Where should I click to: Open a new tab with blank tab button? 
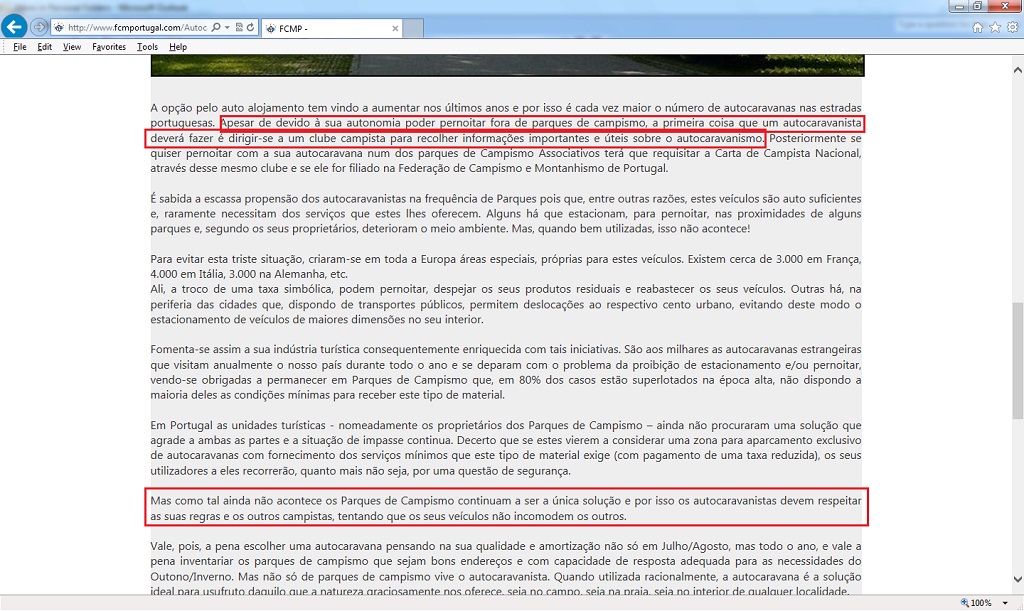tap(413, 28)
